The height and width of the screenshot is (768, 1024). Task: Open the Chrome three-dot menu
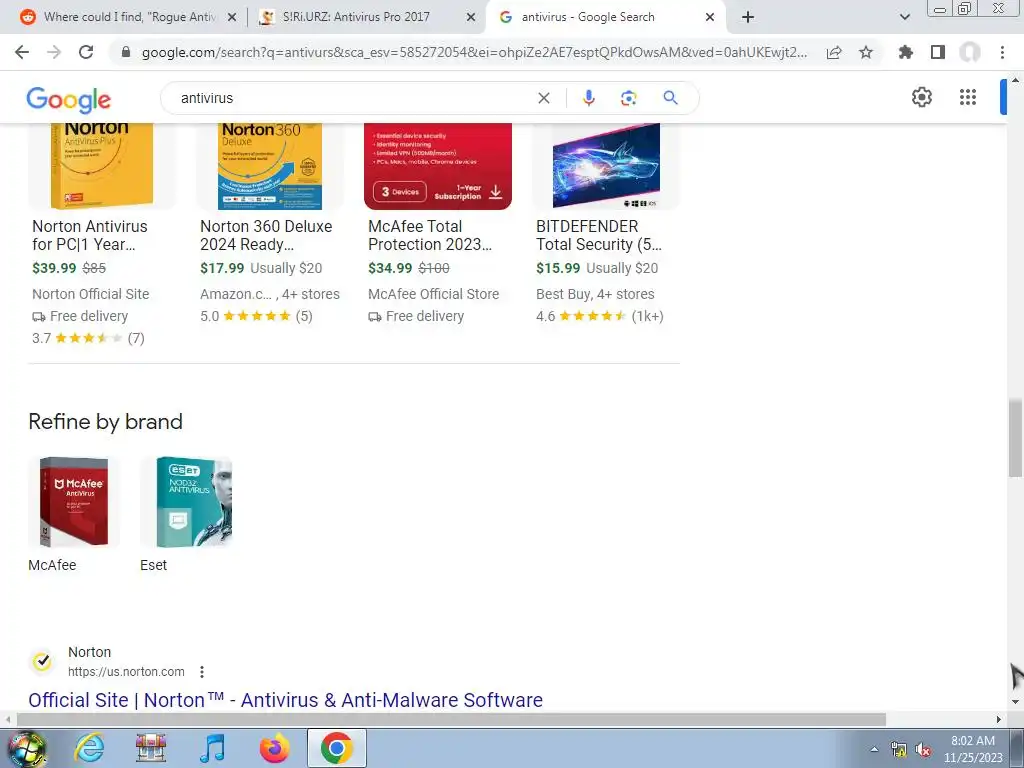[x=1002, y=52]
